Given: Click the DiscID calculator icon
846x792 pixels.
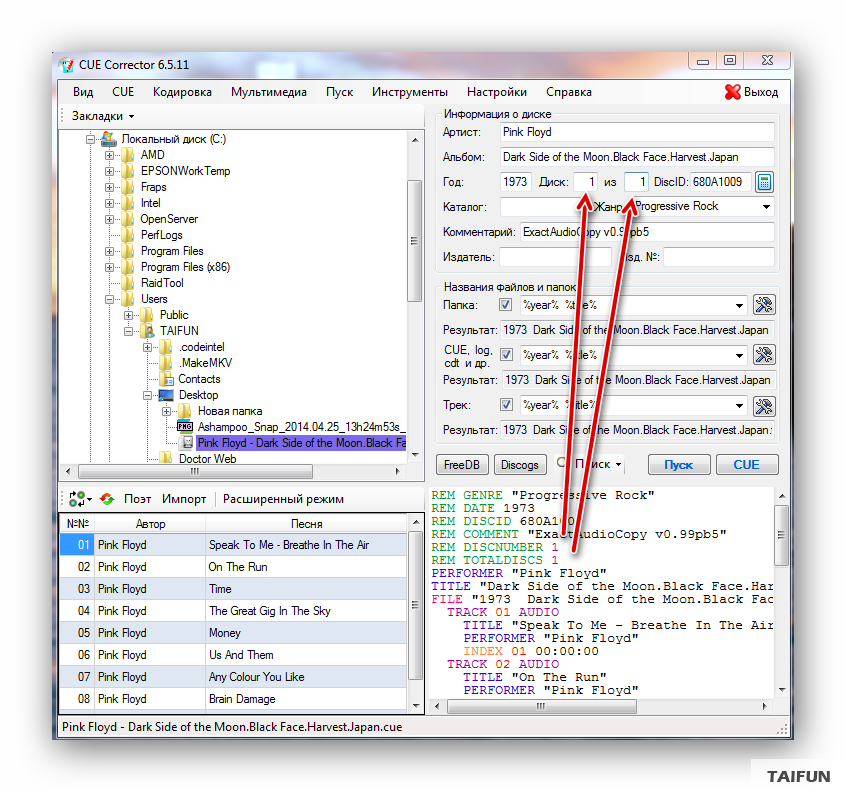Looking at the screenshot, I should pyautogui.click(x=764, y=182).
